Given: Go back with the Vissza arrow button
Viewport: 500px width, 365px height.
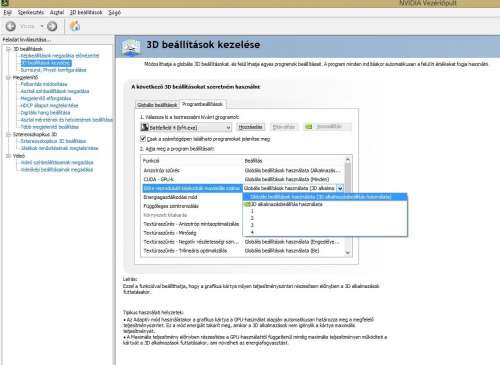Looking at the screenshot, I should [11, 26].
